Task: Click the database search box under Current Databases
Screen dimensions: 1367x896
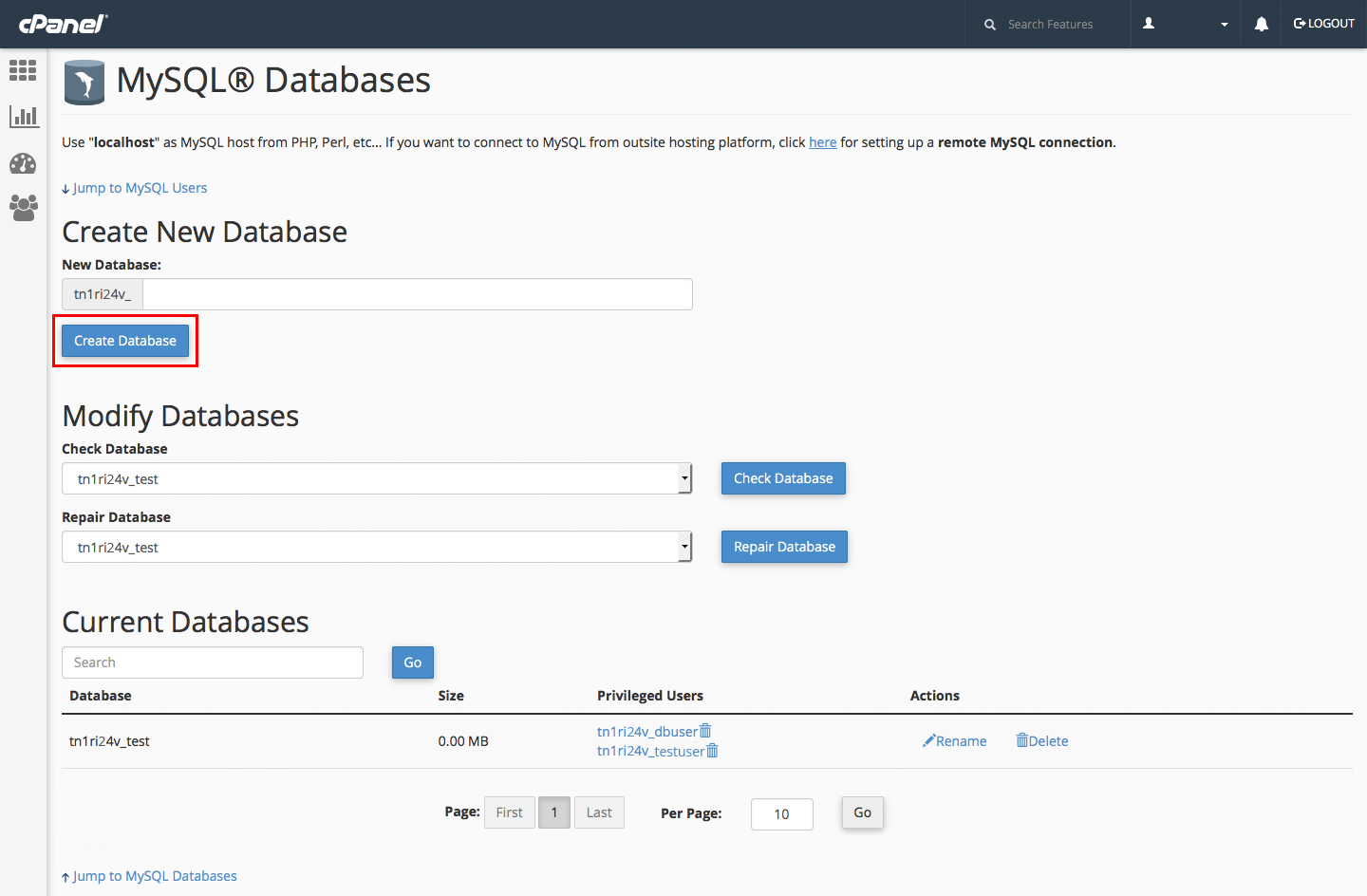Action: pyautogui.click(x=212, y=662)
